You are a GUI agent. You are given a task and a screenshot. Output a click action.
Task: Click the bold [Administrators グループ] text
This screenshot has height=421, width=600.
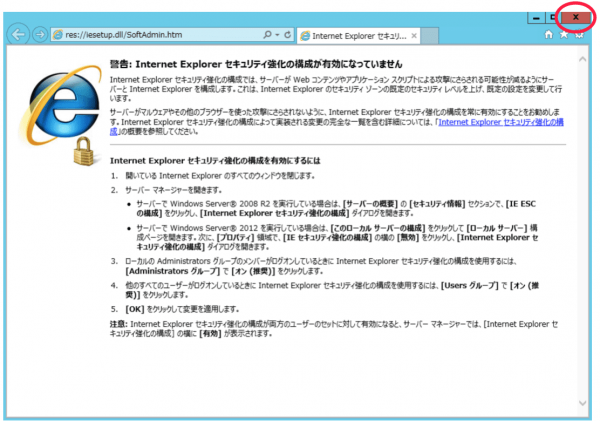[x=173, y=271]
